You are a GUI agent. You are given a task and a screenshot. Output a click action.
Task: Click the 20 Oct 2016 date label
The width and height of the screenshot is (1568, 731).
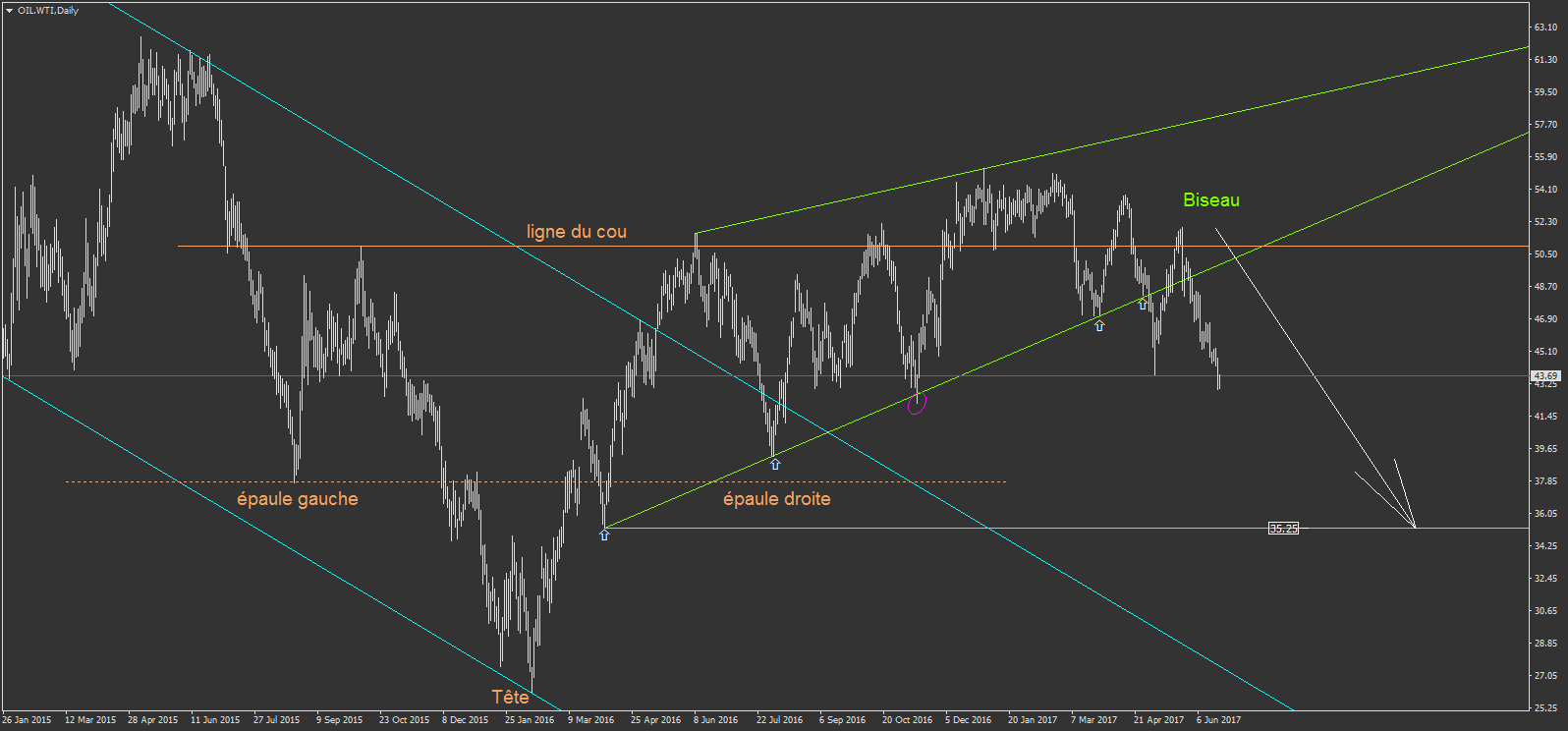[908, 720]
